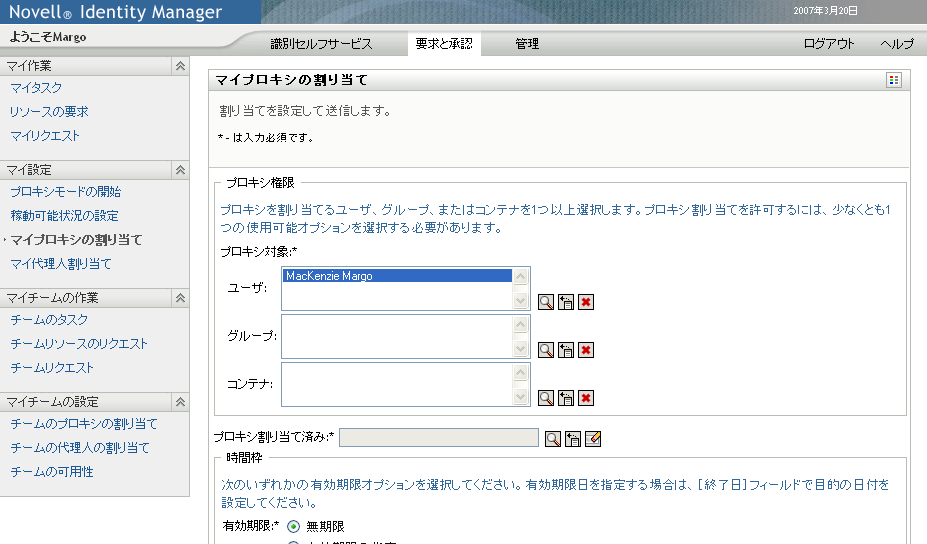Collapse the マイチームの作業 section
This screenshot has height=544, width=927.
(x=180, y=298)
